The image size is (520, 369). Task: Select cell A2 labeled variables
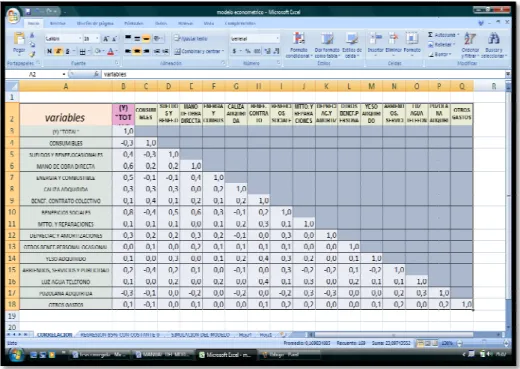pos(66,114)
